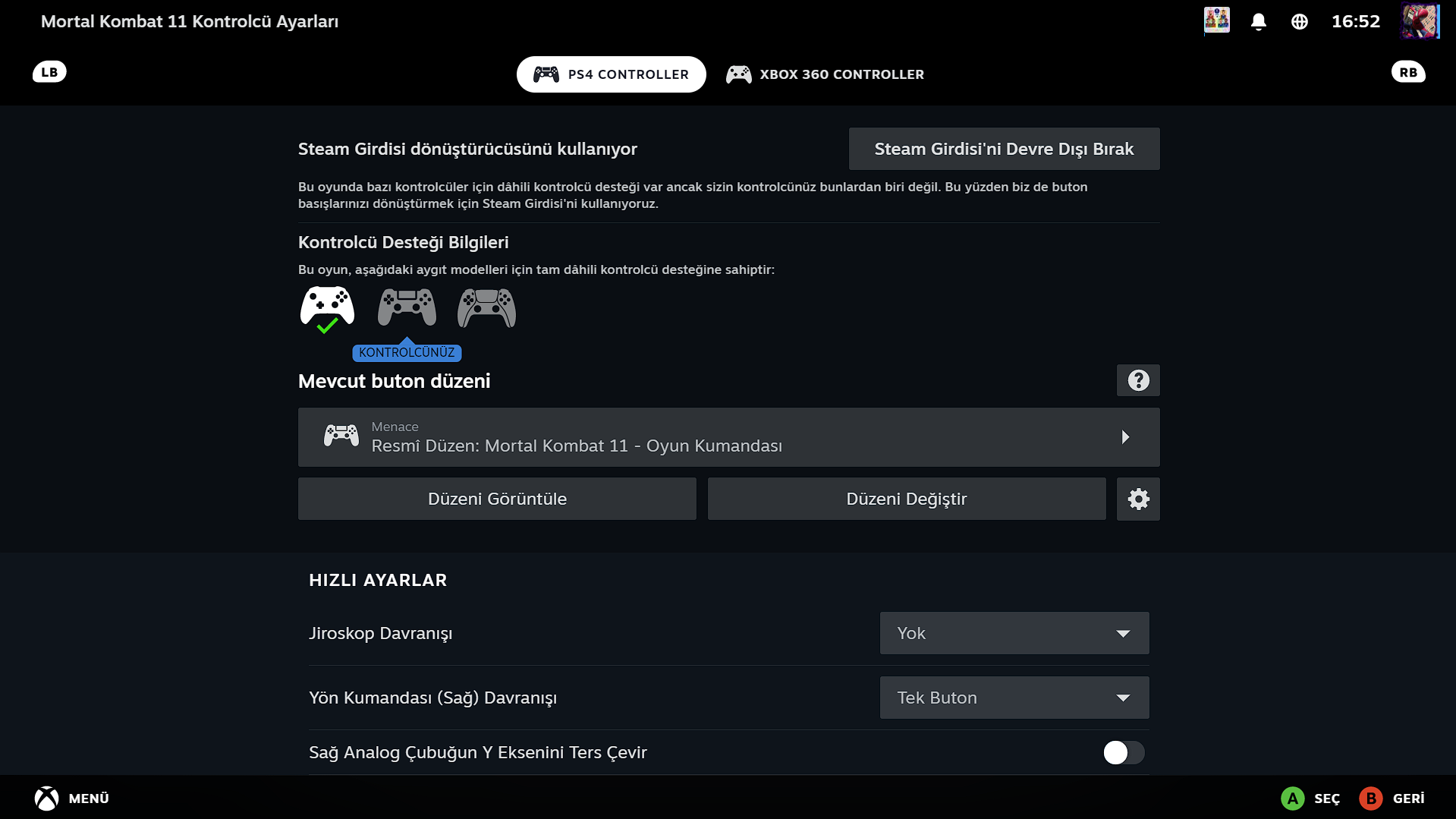Click the HIZLI AYARLAR heading
The image size is (1456, 819).
[x=378, y=580]
